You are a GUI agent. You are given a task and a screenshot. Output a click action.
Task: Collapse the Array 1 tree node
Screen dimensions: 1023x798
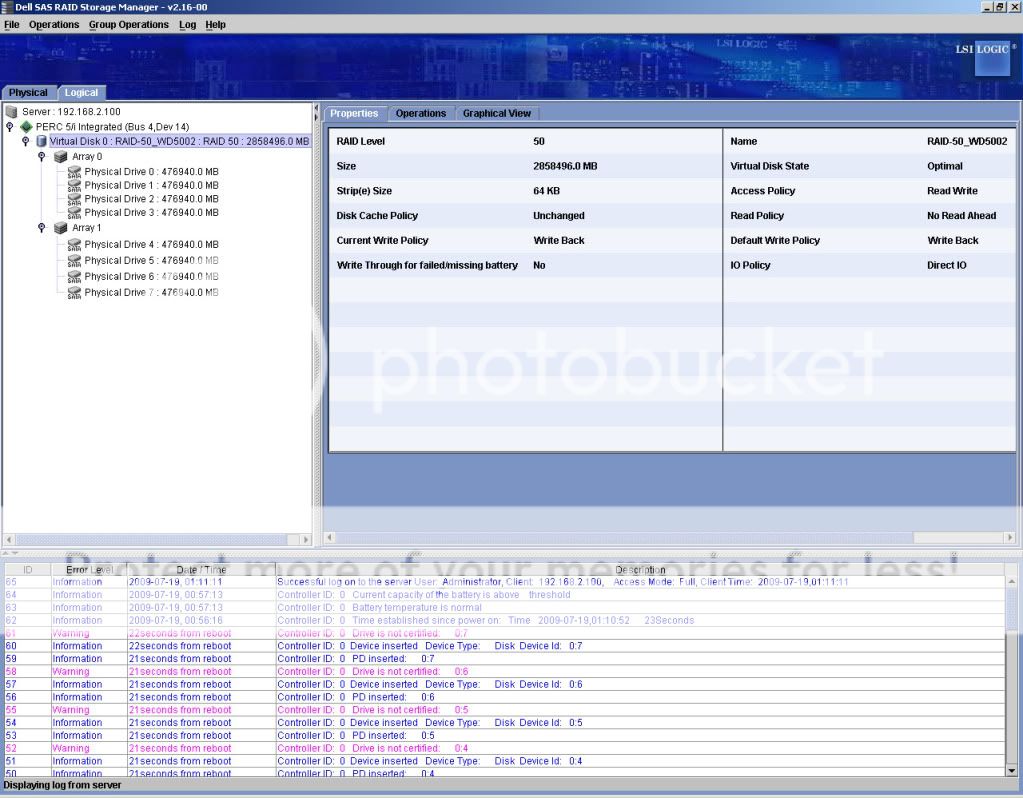(41, 228)
